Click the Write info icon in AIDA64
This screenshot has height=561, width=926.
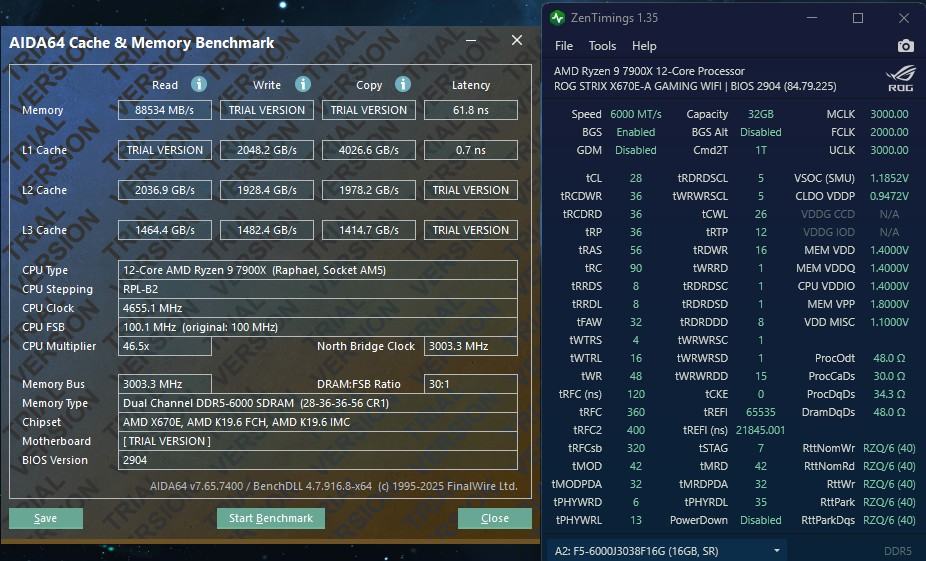click(303, 84)
